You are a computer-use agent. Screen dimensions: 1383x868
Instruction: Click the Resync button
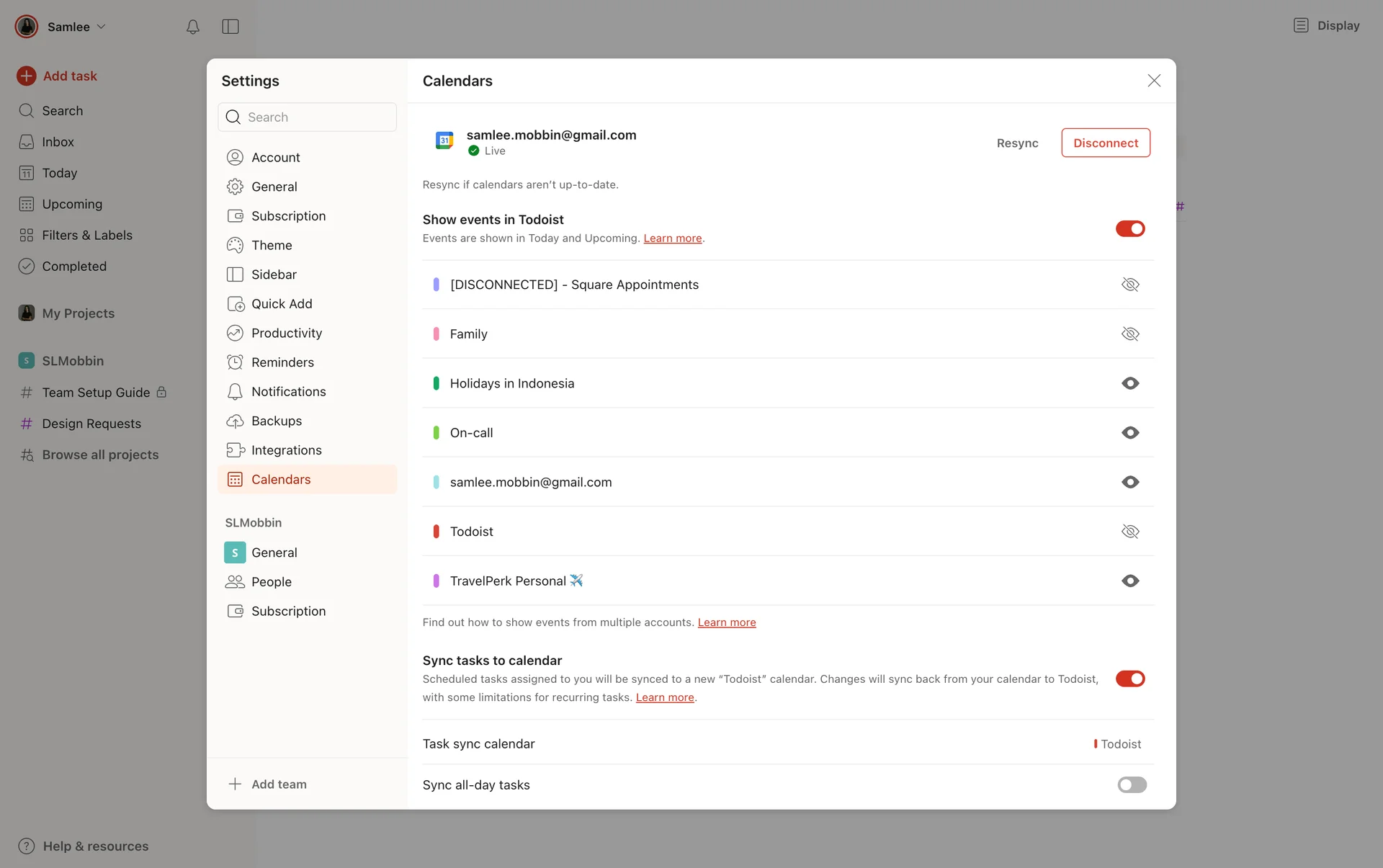click(1017, 143)
